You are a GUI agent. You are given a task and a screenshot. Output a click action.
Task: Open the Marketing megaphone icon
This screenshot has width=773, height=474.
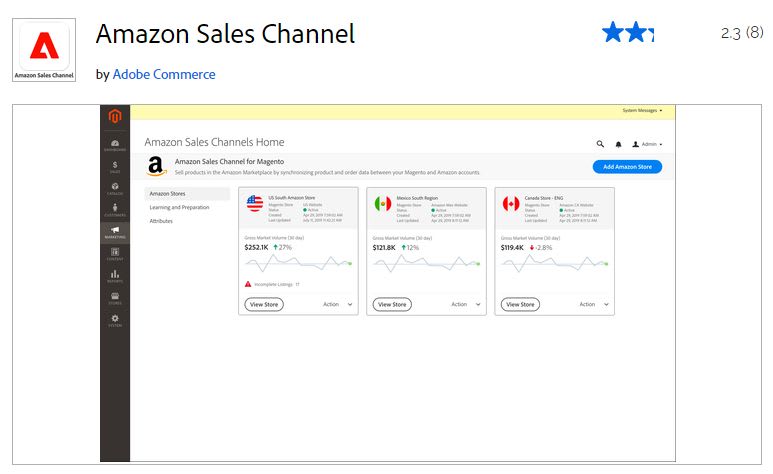point(115,232)
